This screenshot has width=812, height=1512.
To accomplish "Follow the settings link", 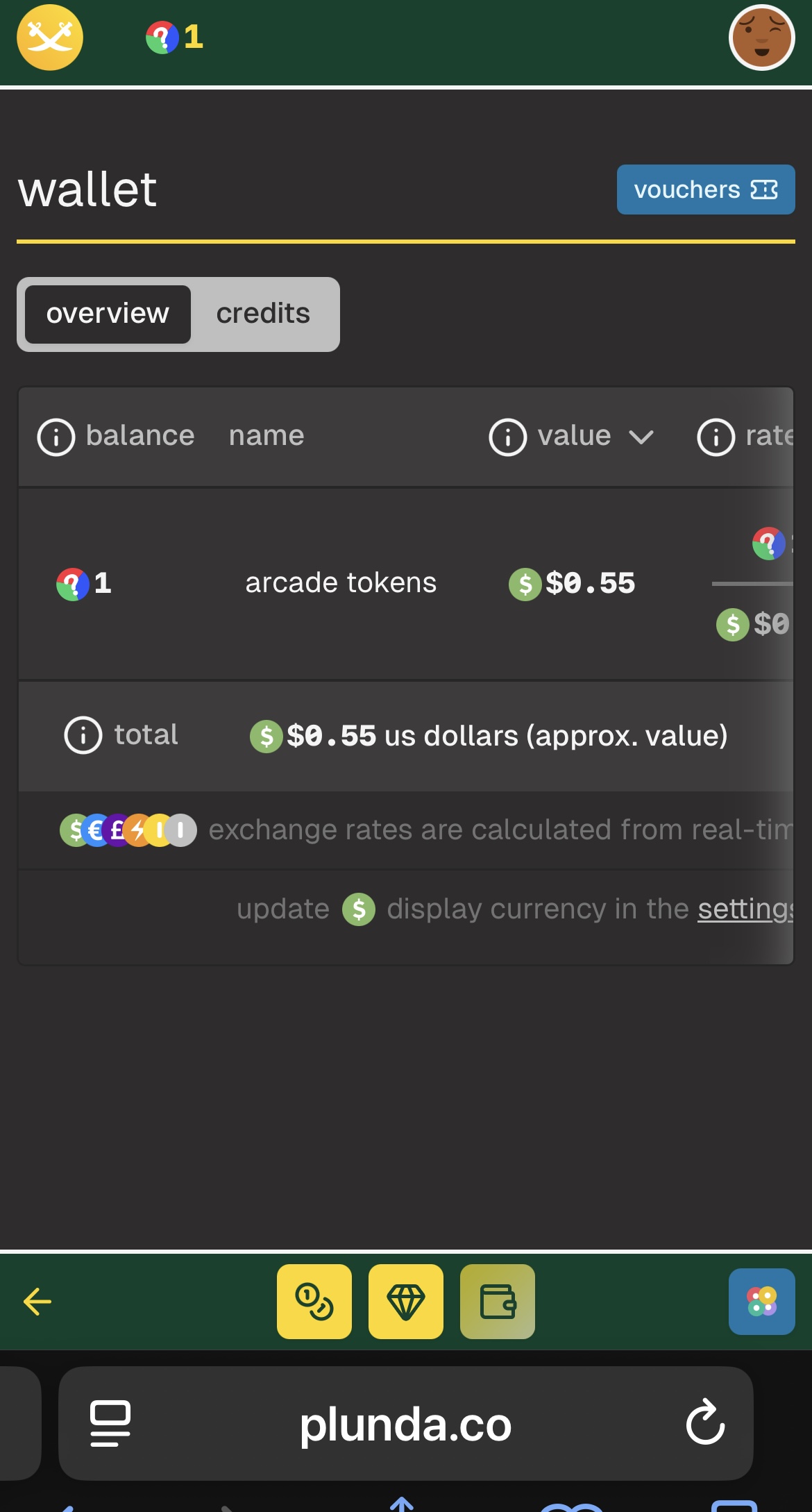I will 745,909.
